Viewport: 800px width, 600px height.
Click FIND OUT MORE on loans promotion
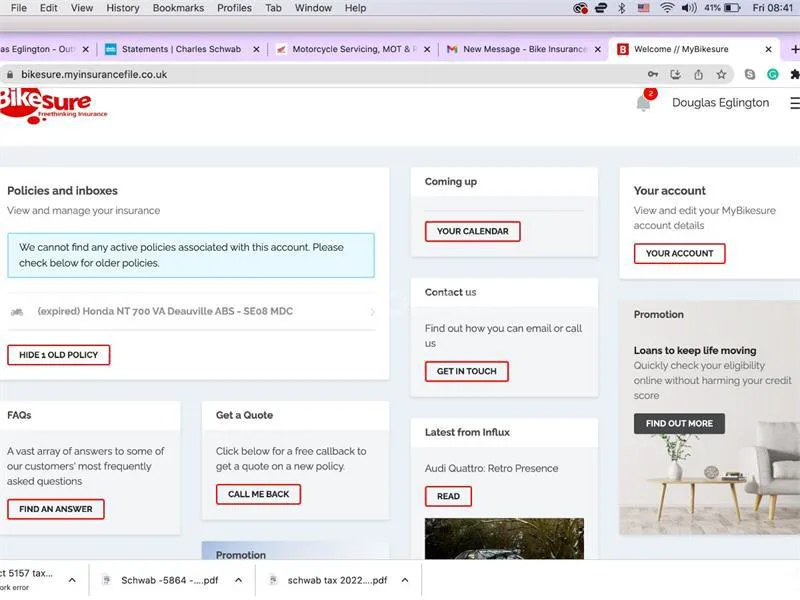[679, 423]
